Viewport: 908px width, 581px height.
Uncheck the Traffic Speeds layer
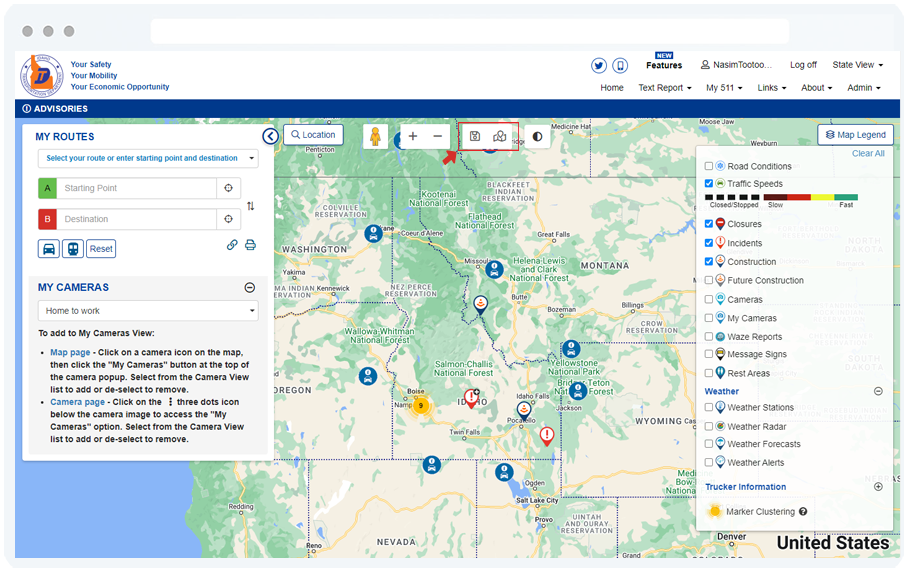(709, 184)
